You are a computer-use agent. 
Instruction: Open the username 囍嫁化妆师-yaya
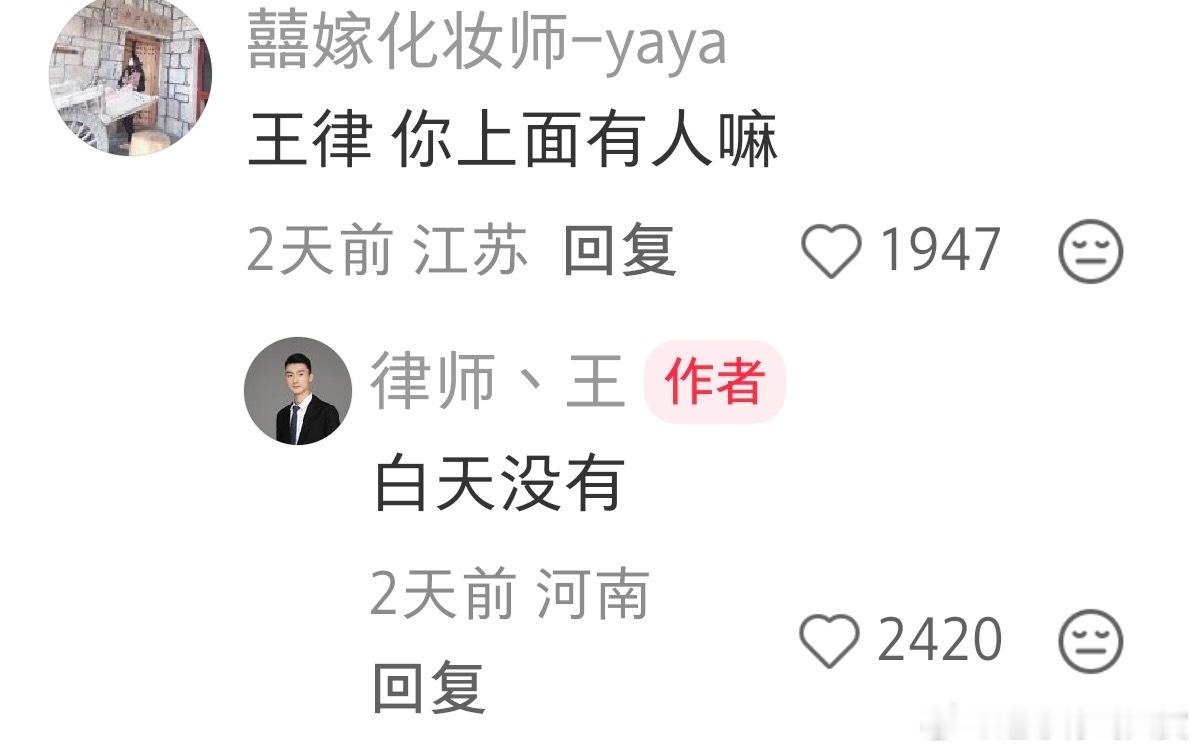tap(487, 43)
